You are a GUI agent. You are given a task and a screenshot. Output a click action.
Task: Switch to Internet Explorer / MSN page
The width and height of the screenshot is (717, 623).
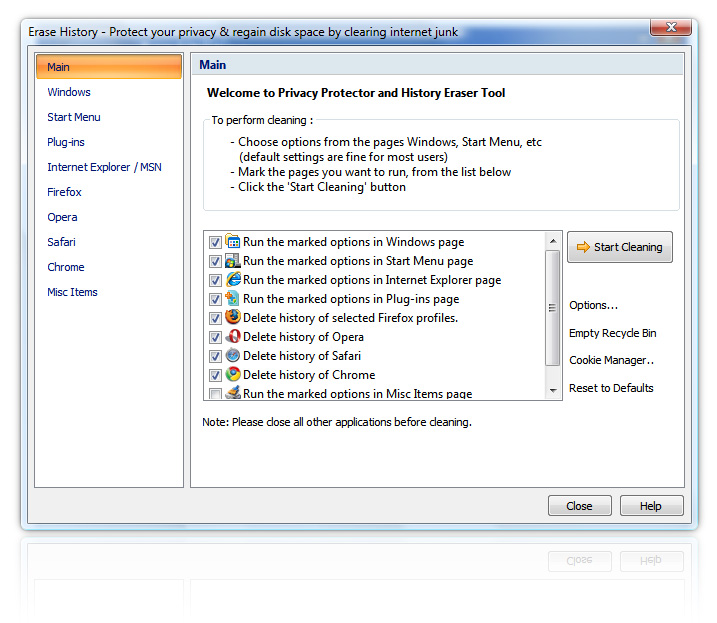coord(104,167)
